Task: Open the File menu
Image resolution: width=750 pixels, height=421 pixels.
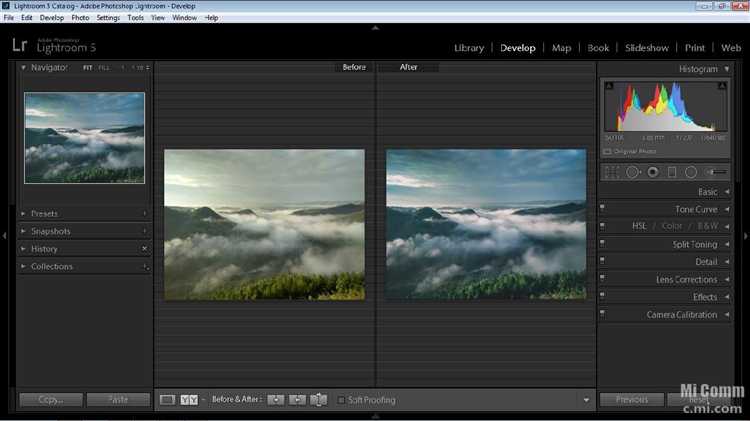Action: pos(9,18)
